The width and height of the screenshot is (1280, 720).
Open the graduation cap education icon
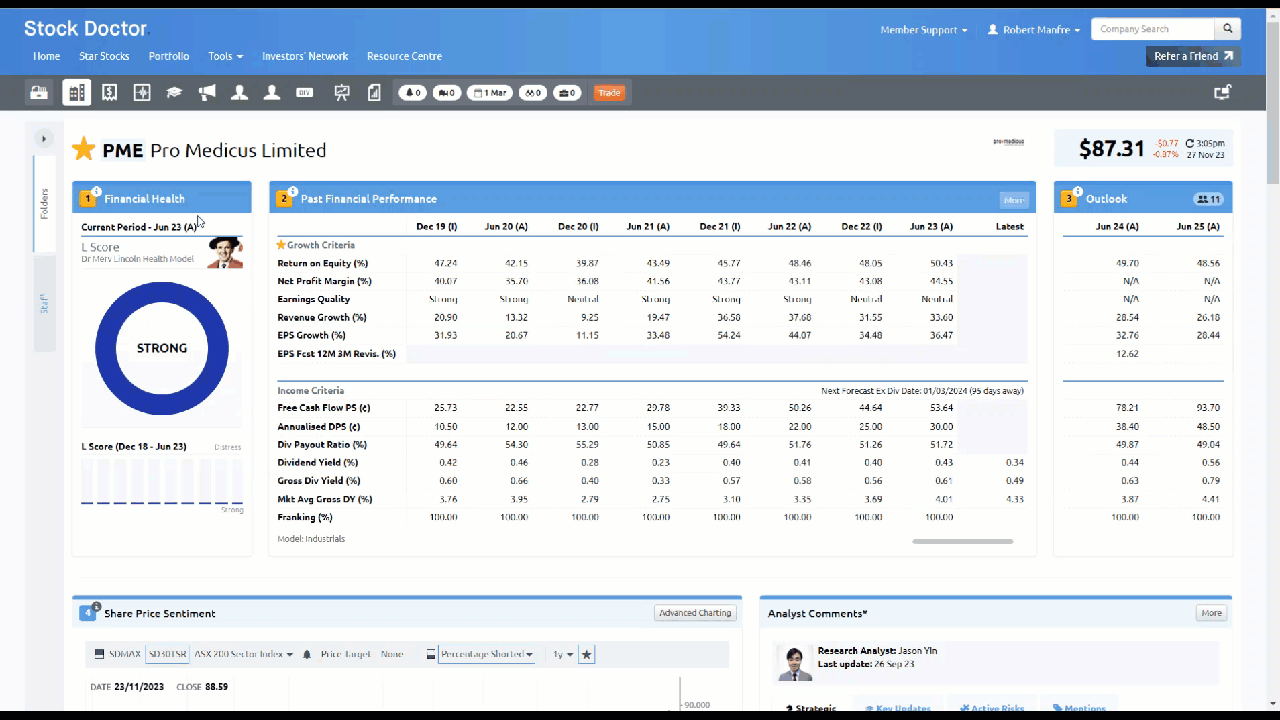tap(174, 93)
